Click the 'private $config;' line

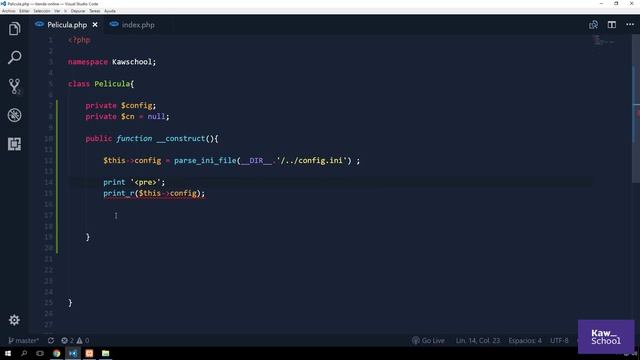click(x=121, y=106)
